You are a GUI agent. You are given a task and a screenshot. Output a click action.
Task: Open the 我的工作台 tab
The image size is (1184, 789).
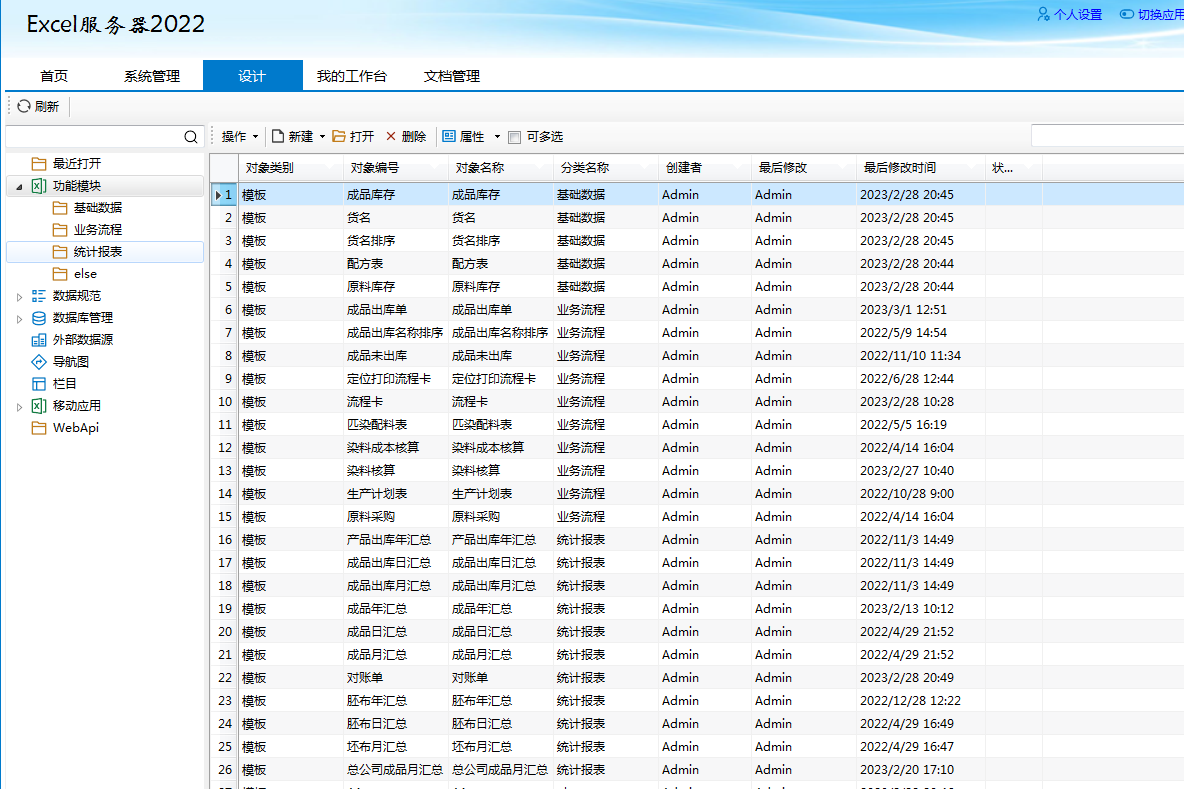point(352,76)
